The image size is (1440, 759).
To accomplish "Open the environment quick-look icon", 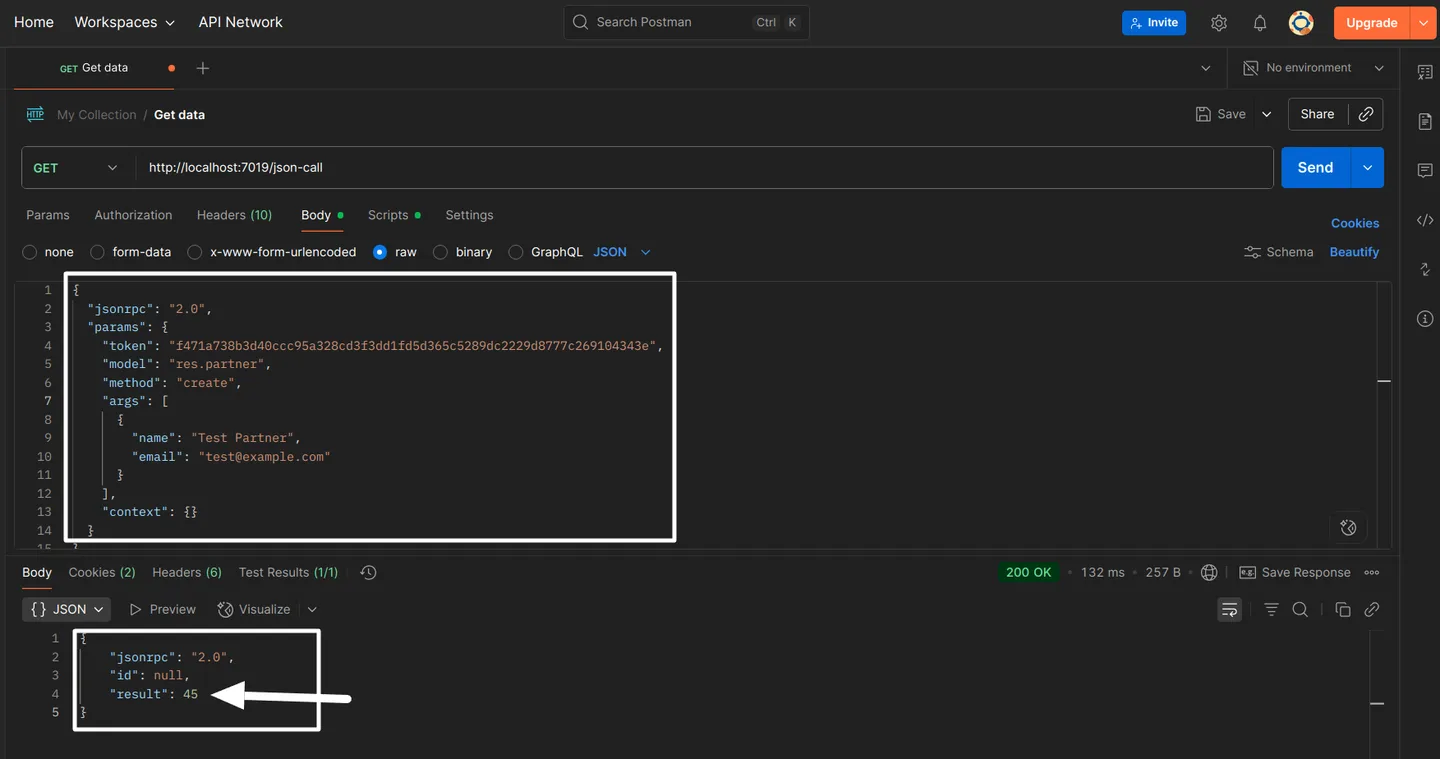I will [1250, 68].
